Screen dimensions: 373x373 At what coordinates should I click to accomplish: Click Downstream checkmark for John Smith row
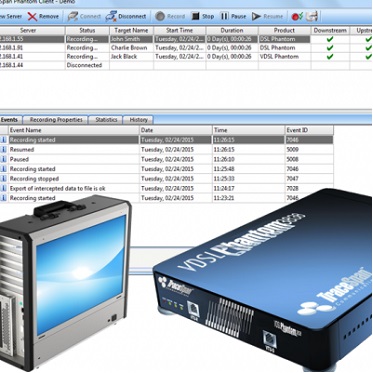330,39
